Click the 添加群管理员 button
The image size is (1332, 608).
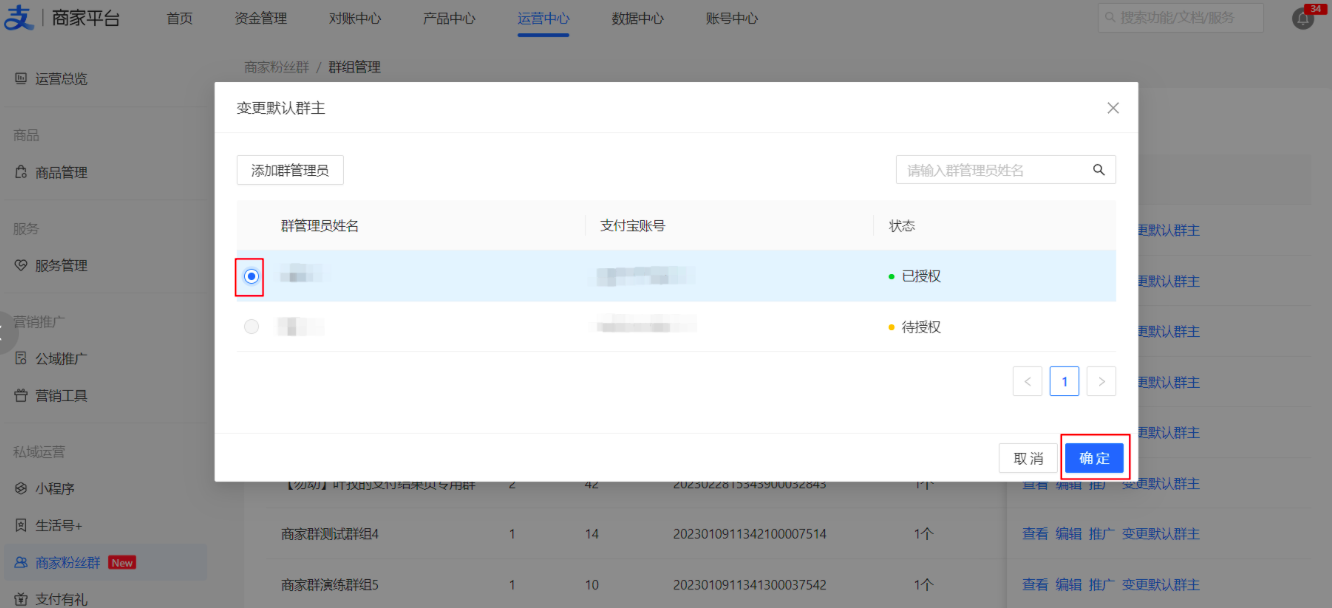point(290,171)
